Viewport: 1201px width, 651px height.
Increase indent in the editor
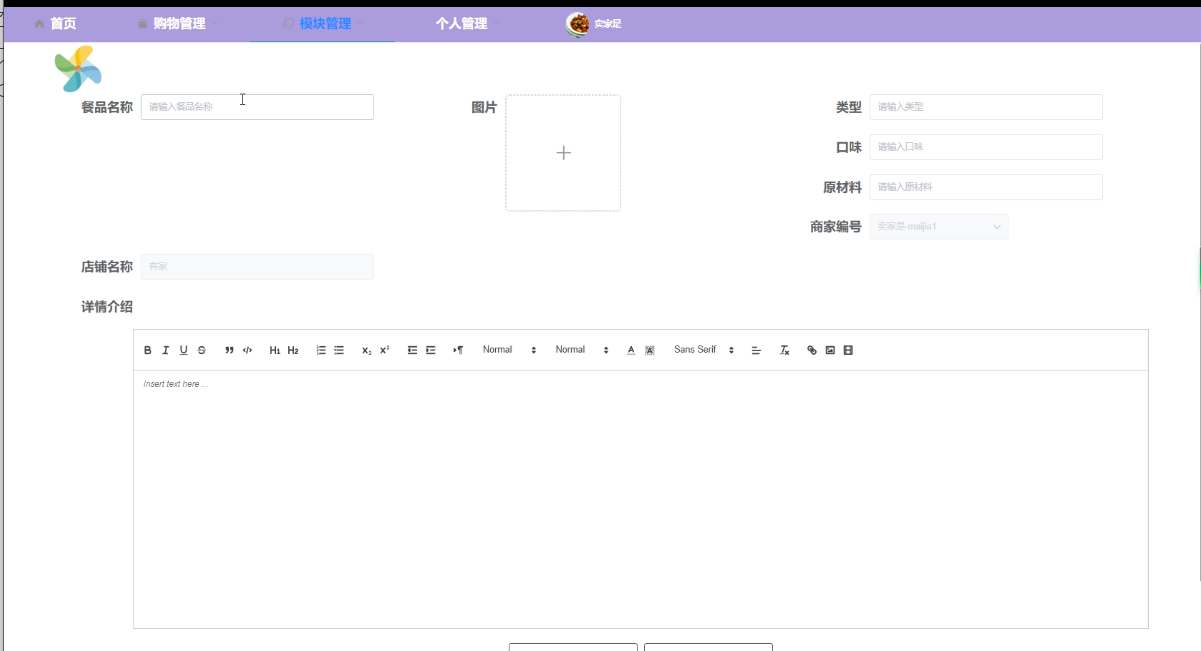tap(431, 350)
